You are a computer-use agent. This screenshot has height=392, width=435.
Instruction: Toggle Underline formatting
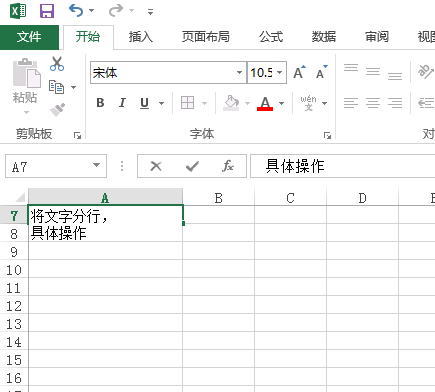(x=144, y=103)
